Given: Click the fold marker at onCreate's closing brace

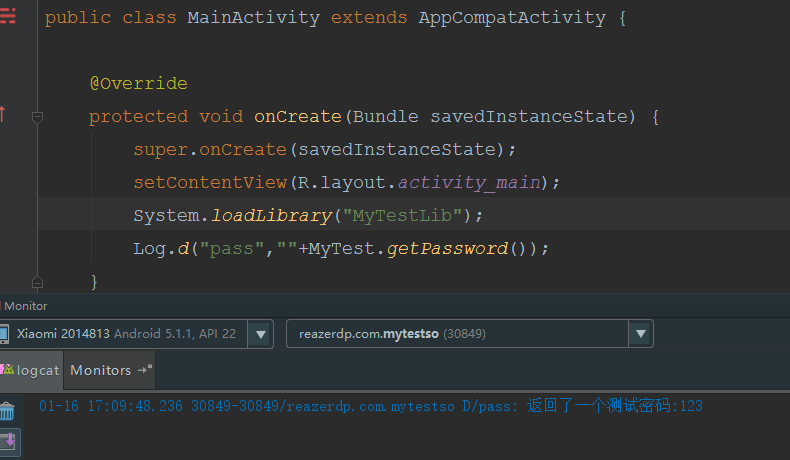Looking at the screenshot, I should pyautogui.click(x=37, y=282).
